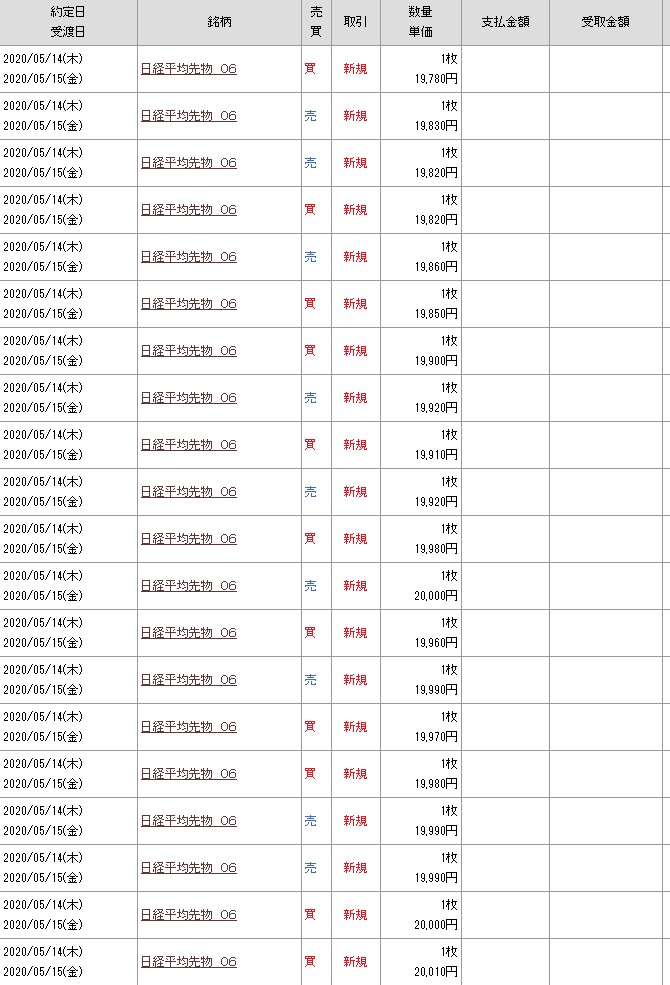Click the 売買 column header

pyautogui.click(x=316, y=22)
